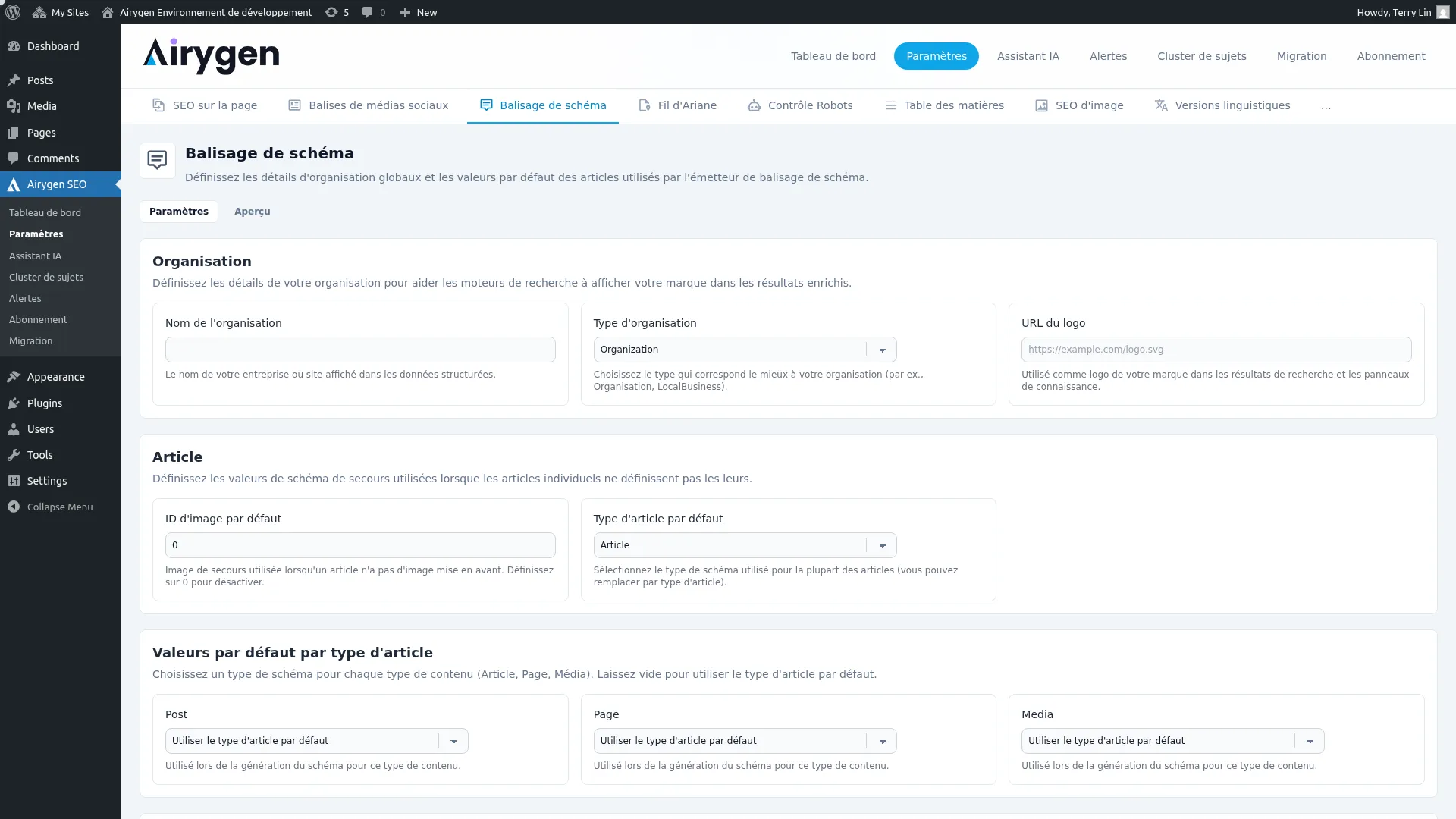Click the user avatar next to Howdy
1456x819 pixels.
tap(1442, 12)
